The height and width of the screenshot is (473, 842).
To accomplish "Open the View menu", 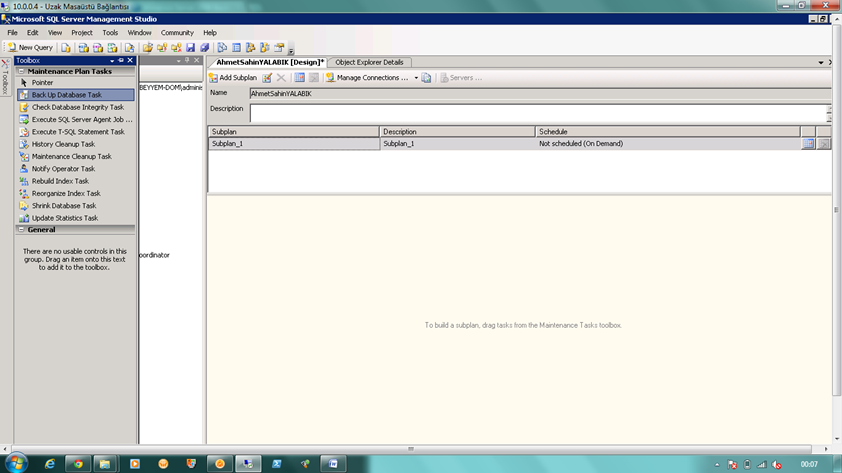I will point(55,33).
